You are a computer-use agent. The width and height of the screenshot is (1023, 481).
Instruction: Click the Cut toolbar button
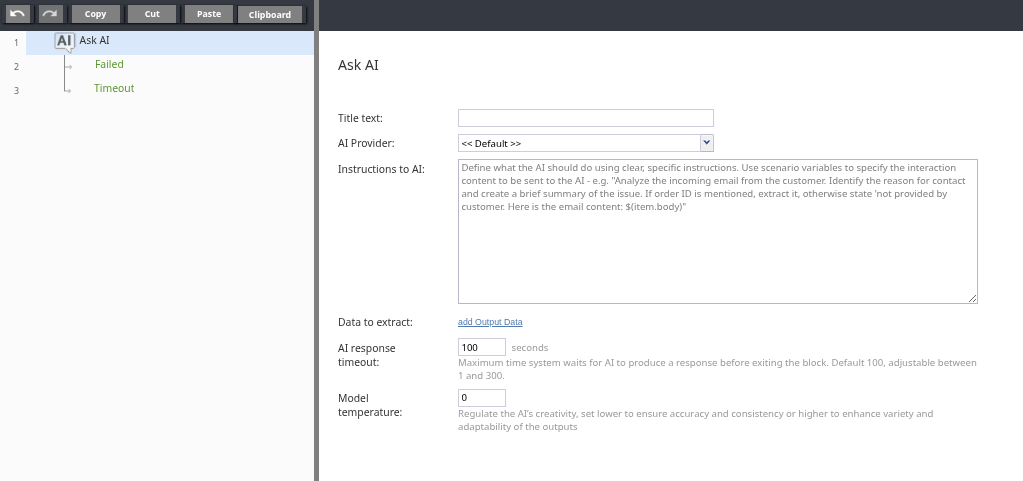click(x=152, y=14)
